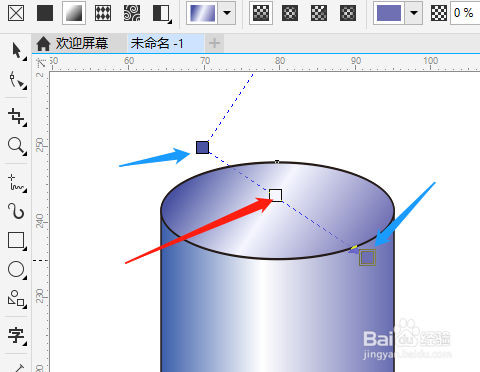Click the node transparency 0 % field
480x372 pixels.
click(x=465, y=13)
